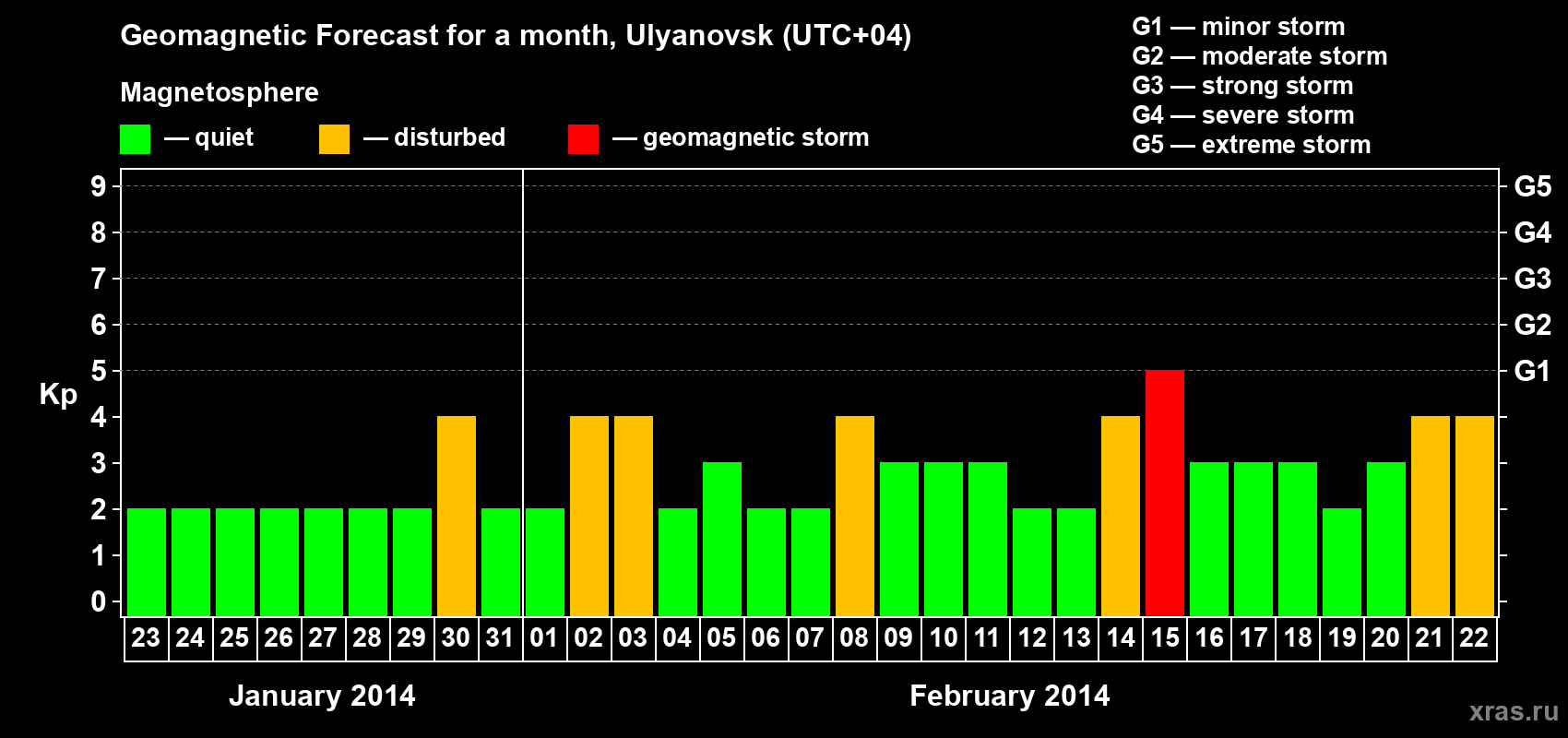Image resolution: width=1568 pixels, height=738 pixels.
Task: Click the 'G1 — minor storm' legend text
Action: (1239, 27)
